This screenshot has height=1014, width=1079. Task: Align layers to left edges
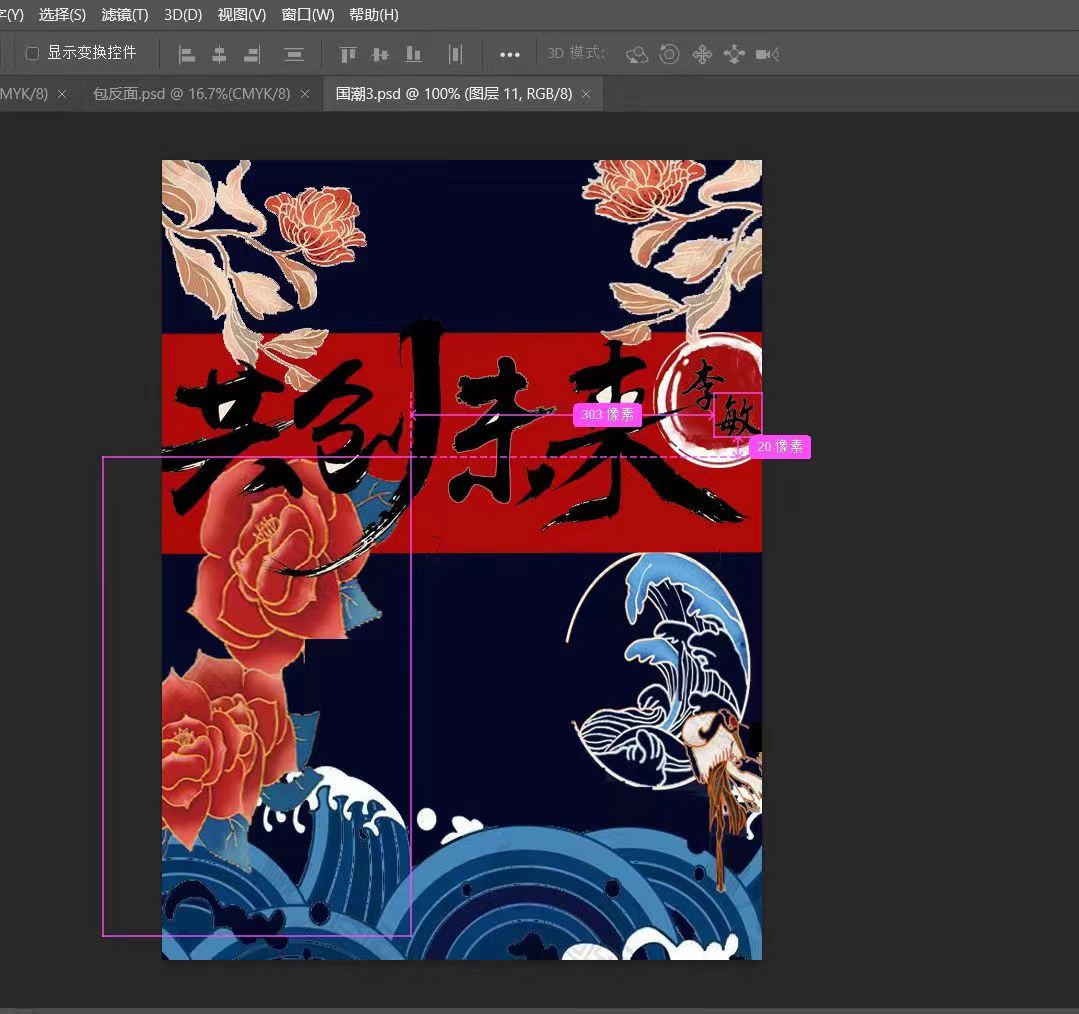tap(186, 54)
